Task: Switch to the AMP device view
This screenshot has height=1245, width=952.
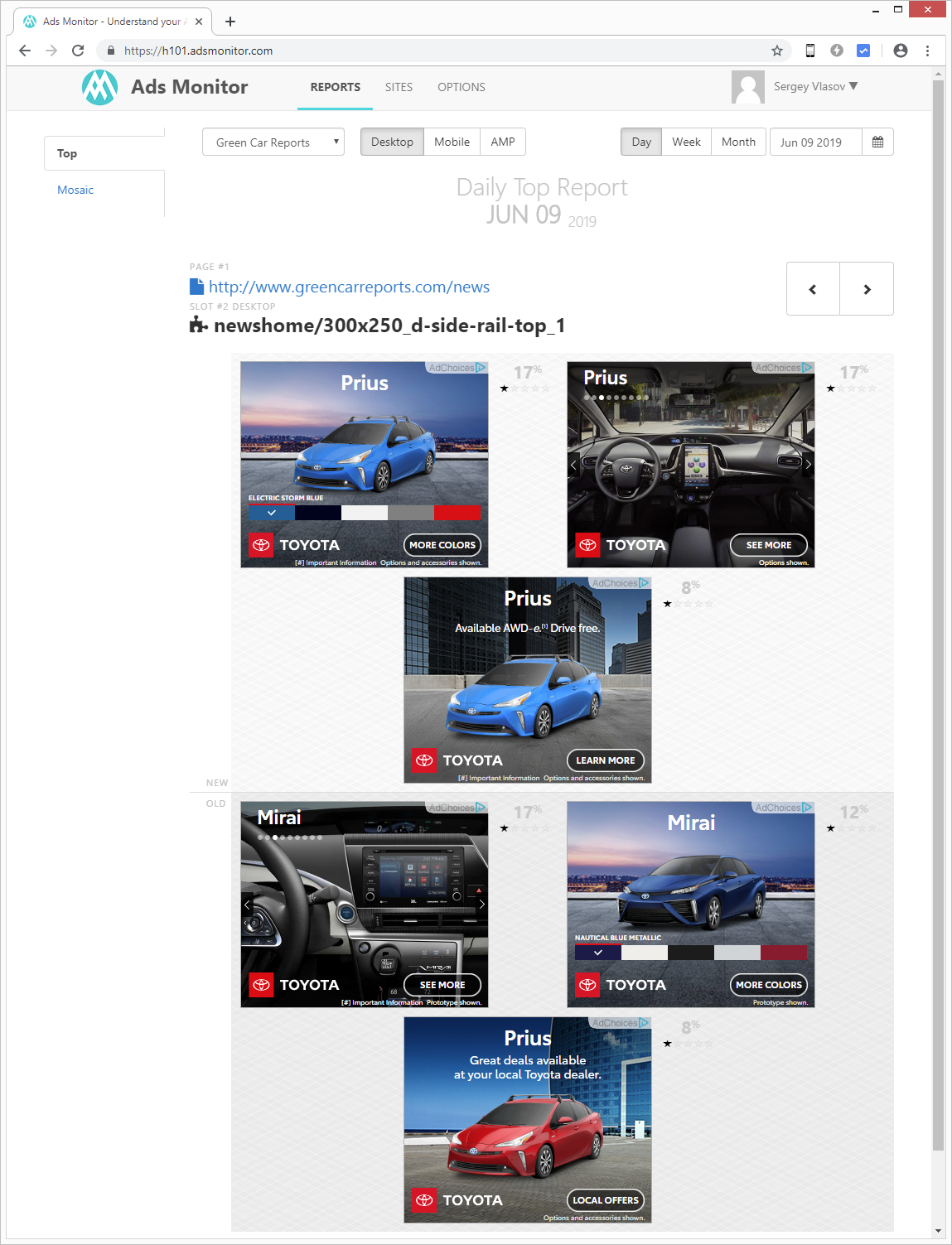Action: pyautogui.click(x=503, y=142)
